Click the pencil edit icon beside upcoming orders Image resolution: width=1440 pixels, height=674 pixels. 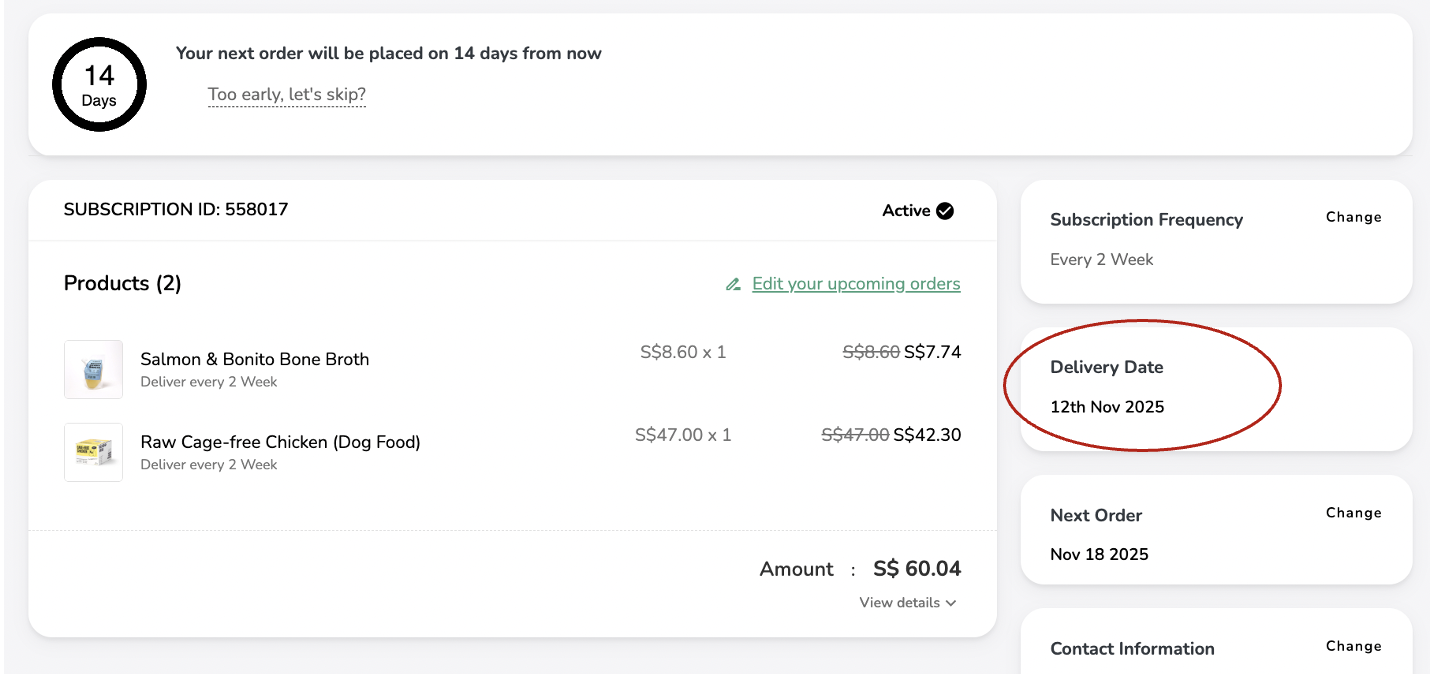[x=733, y=284]
